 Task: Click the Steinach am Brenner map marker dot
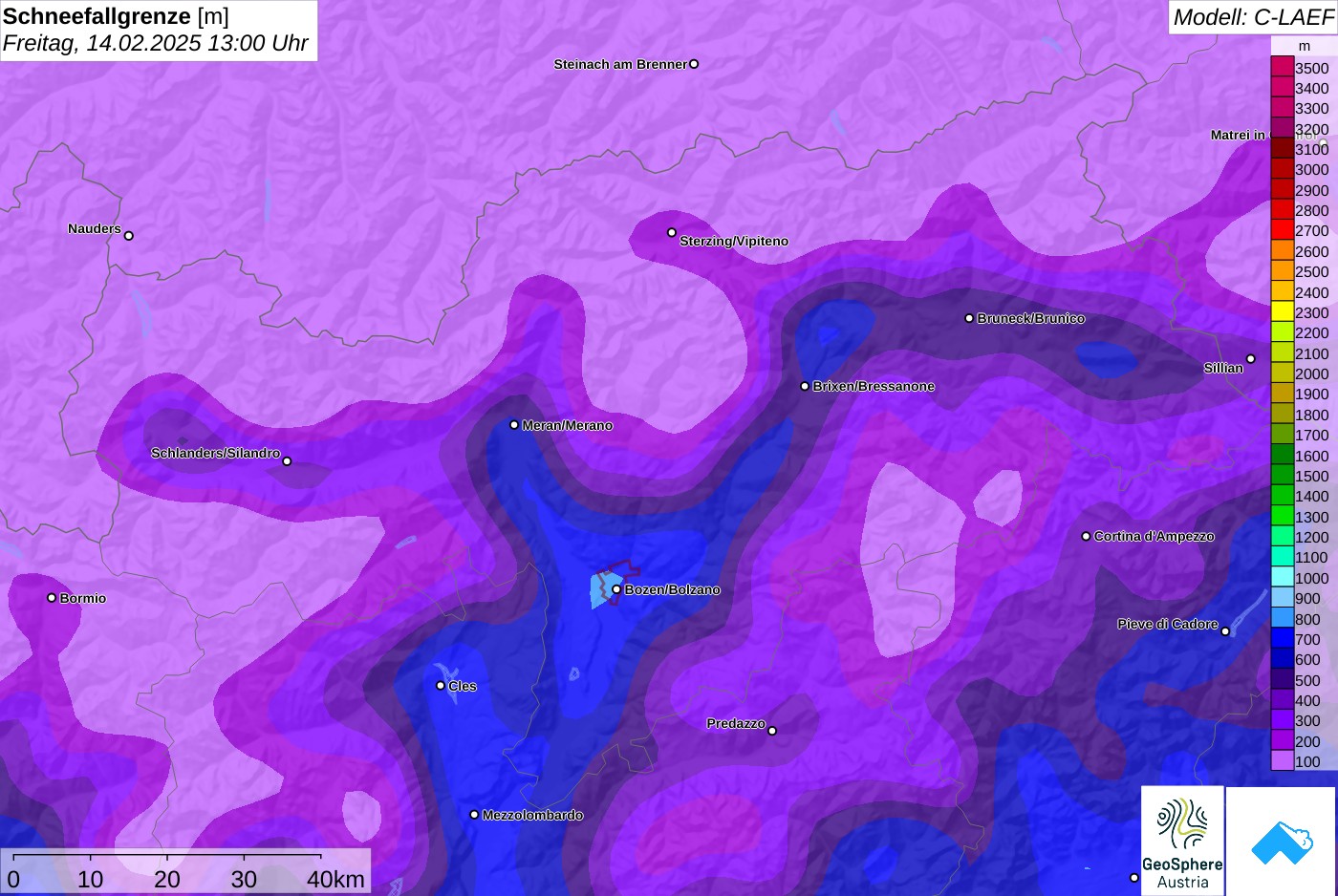[x=694, y=64]
